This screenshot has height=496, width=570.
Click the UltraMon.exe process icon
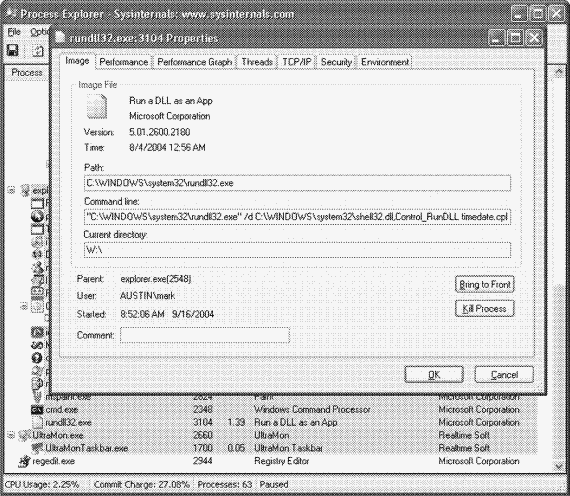(x=25, y=435)
